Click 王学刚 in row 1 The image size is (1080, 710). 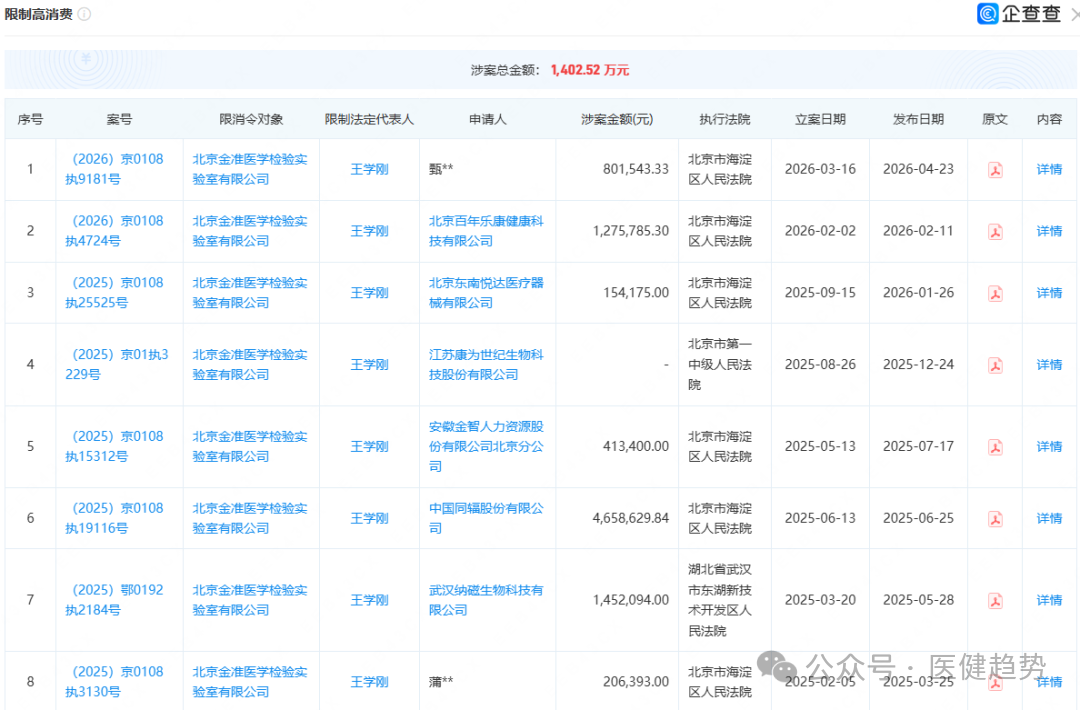click(369, 169)
